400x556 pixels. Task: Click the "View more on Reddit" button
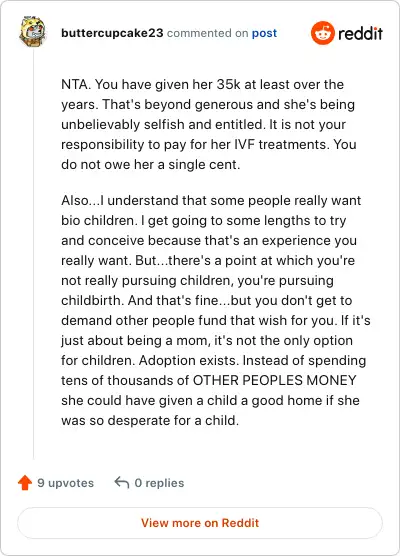[200, 523]
